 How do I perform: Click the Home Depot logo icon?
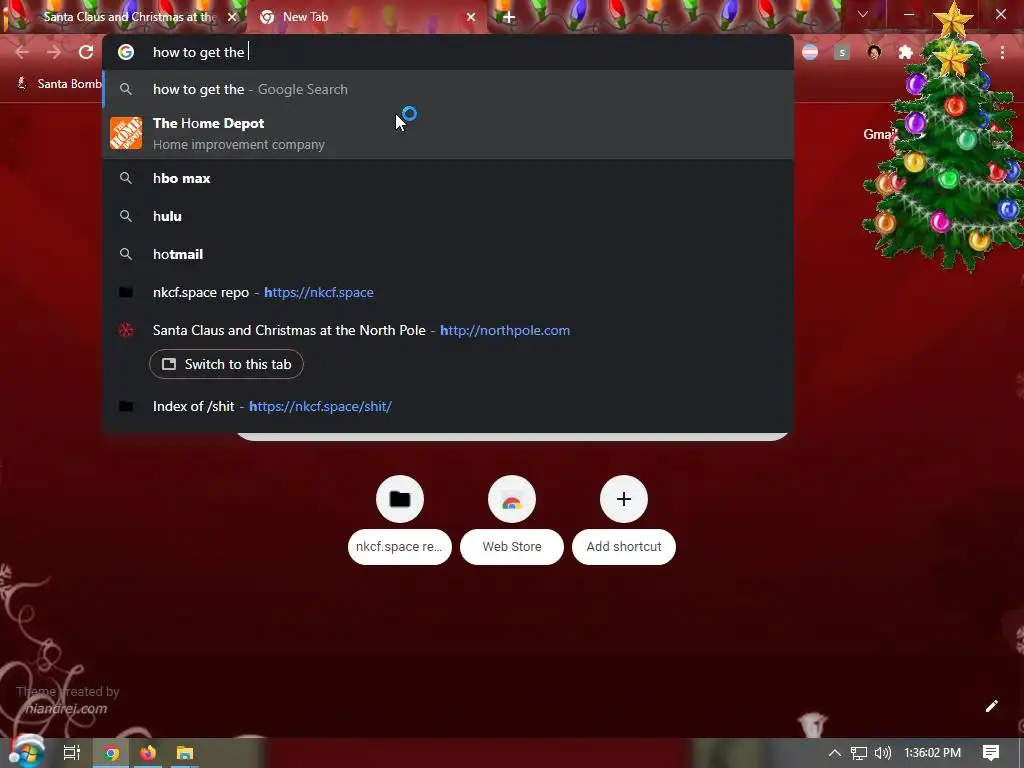click(x=126, y=133)
